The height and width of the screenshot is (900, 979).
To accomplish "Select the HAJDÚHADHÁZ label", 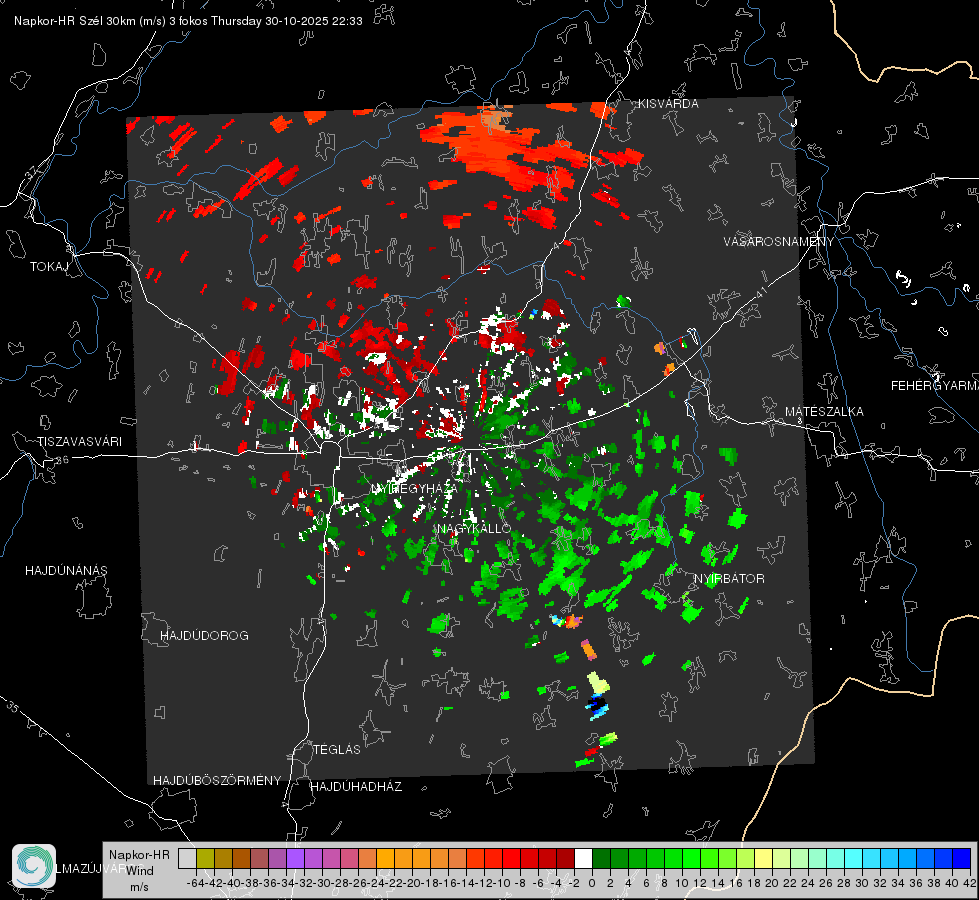I will (356, 786).
